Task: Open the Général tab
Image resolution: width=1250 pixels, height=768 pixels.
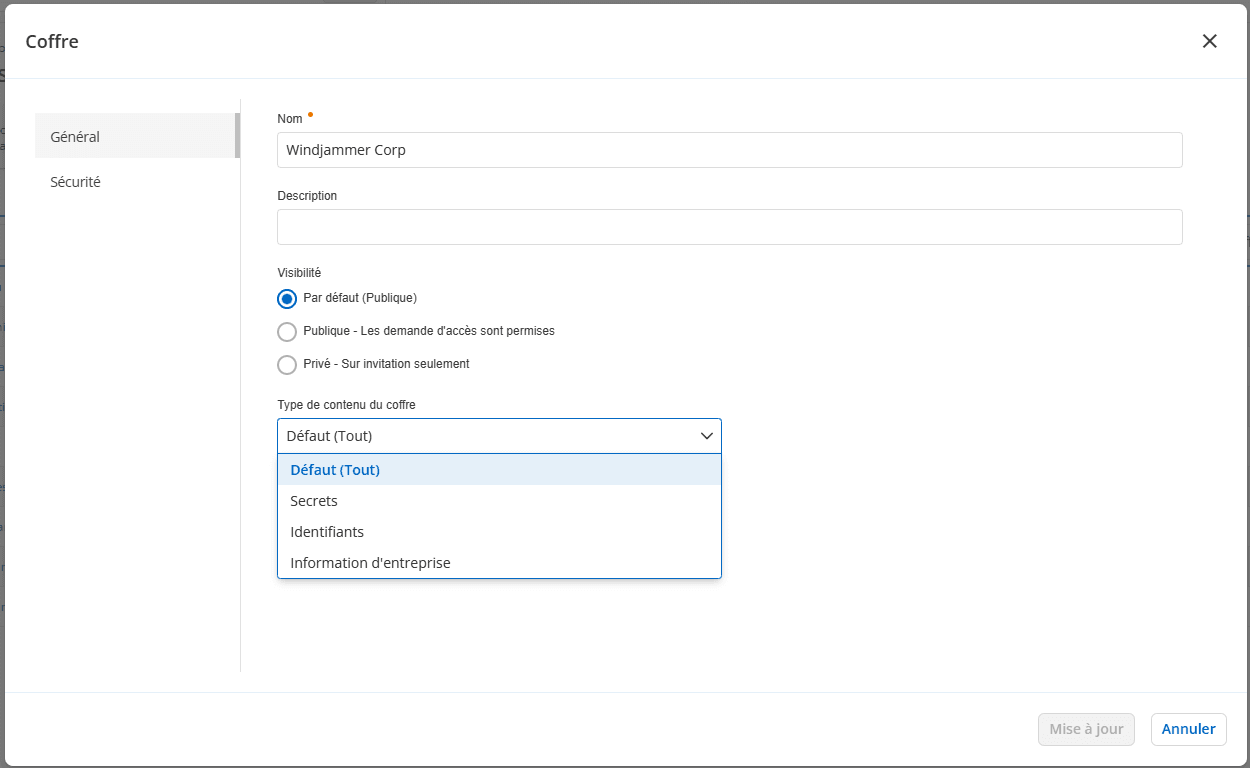Action: [76, 136]
